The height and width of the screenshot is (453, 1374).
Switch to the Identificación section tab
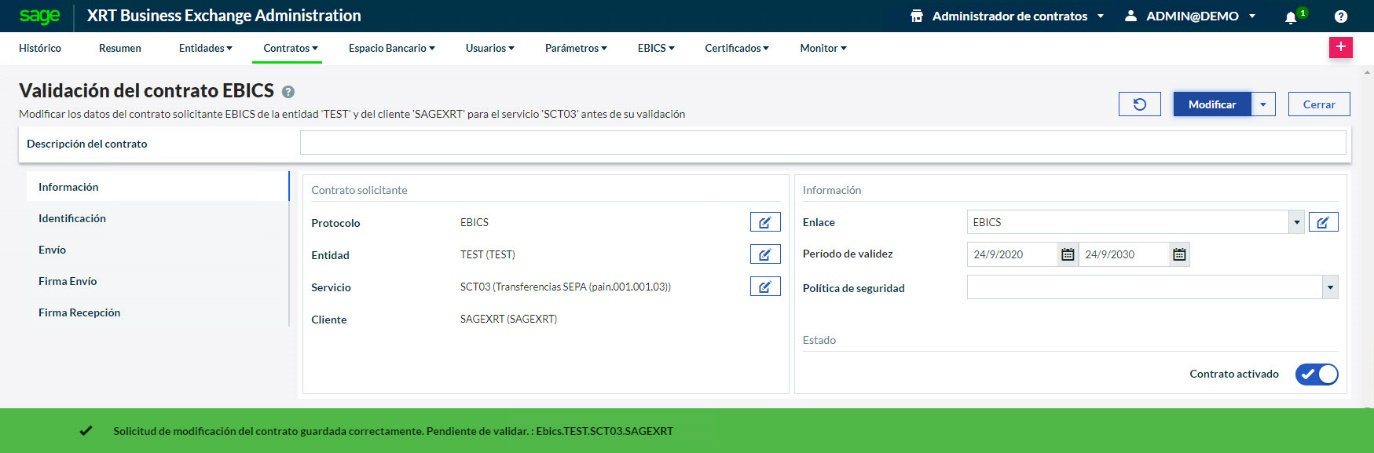coord(72,218)
